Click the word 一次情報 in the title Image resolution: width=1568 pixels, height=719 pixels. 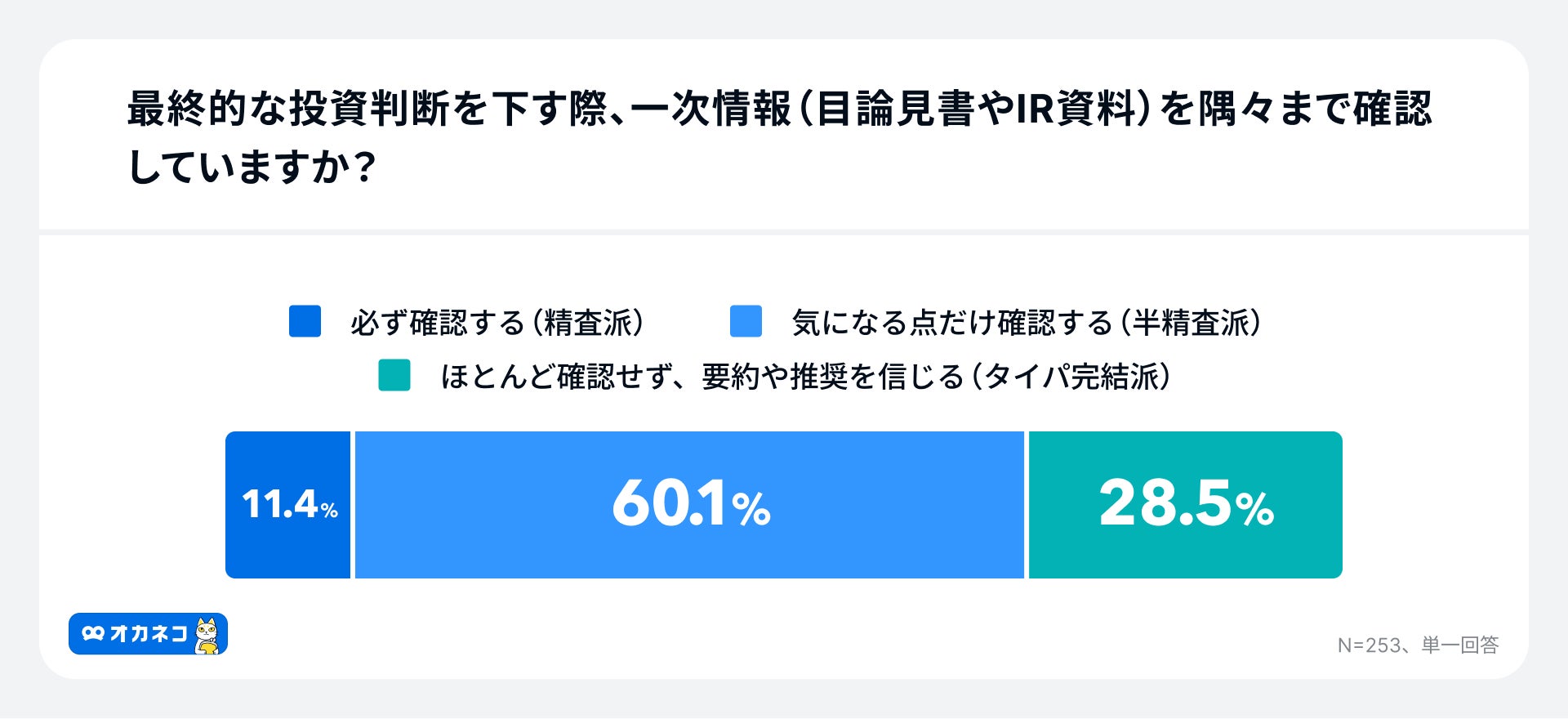tap(710, 109)
